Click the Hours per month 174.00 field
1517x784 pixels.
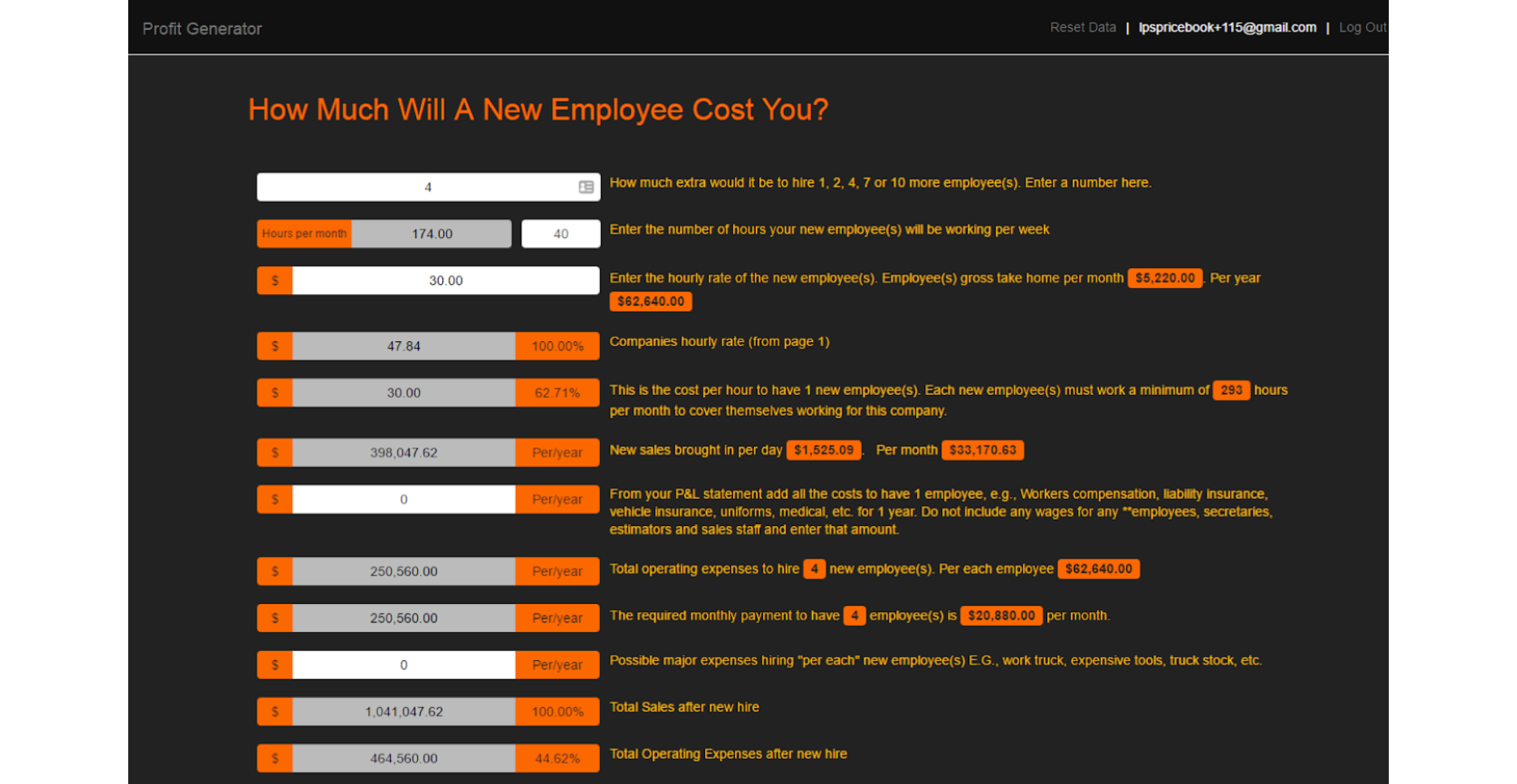[432, 234]
